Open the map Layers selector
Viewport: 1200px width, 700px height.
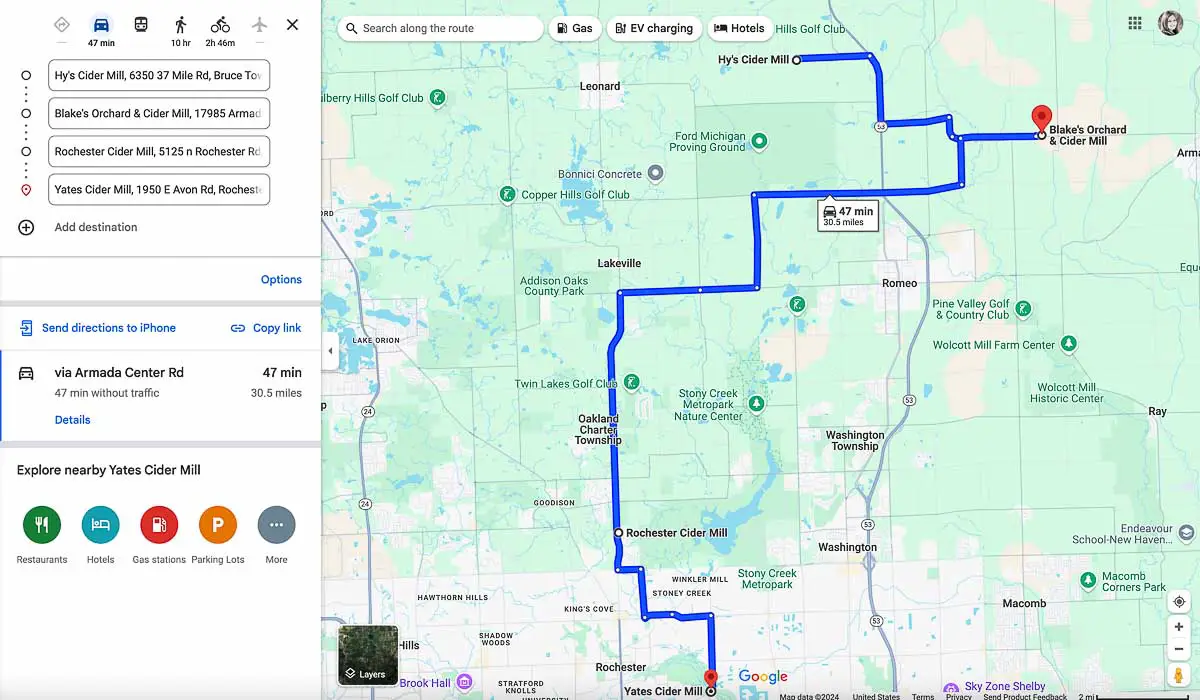point(368,655)
